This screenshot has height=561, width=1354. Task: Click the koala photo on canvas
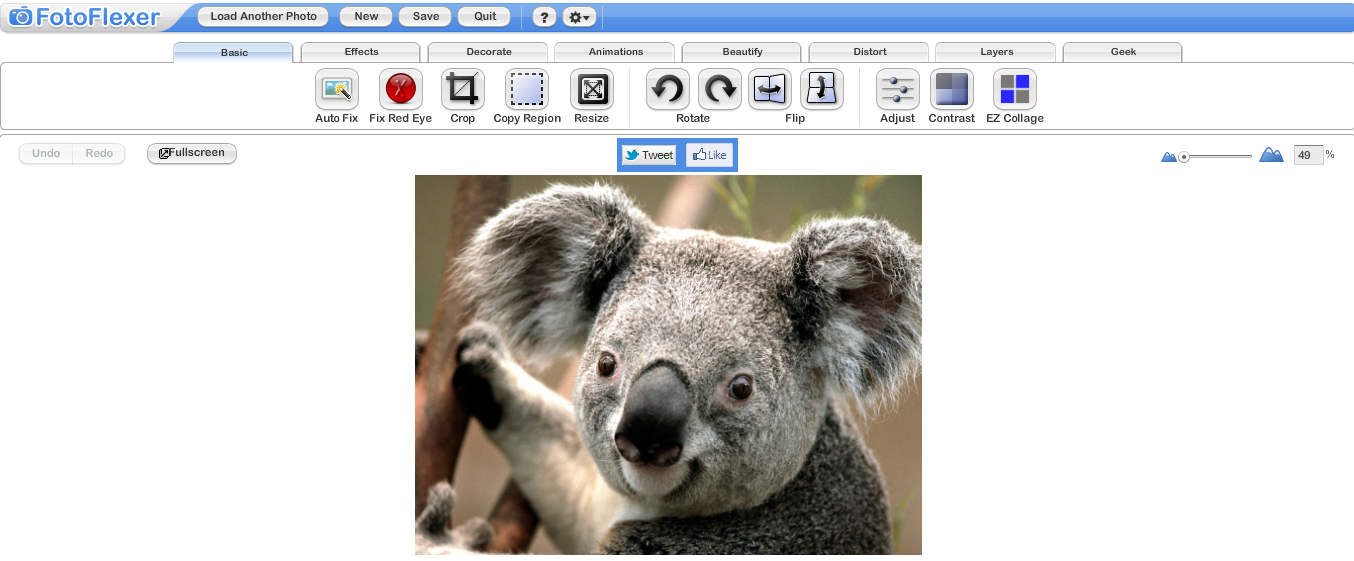pos(668,365)
